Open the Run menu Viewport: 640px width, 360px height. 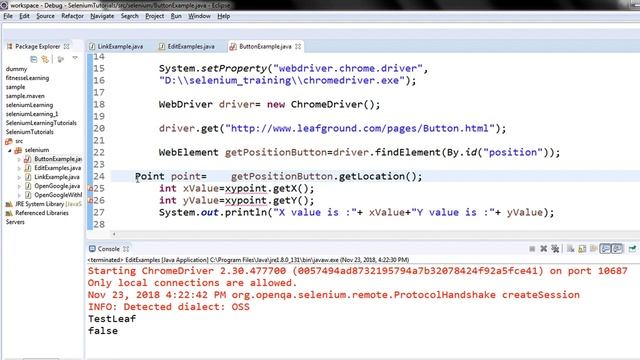coord(176,16)
